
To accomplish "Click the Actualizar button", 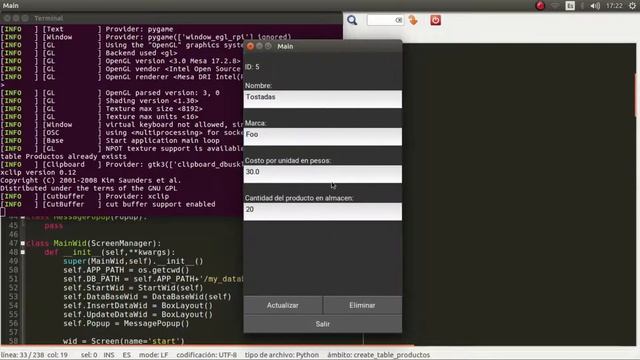I will [x=282, y=305].
